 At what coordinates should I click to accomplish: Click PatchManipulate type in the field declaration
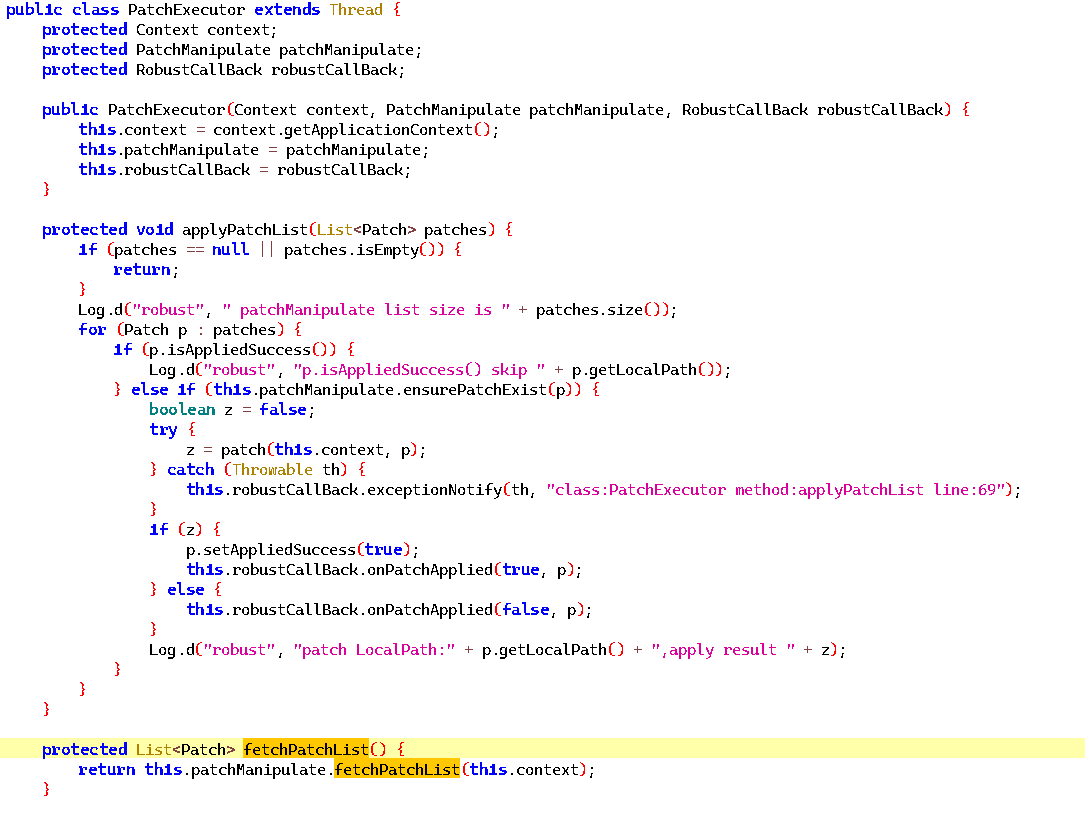203,49
